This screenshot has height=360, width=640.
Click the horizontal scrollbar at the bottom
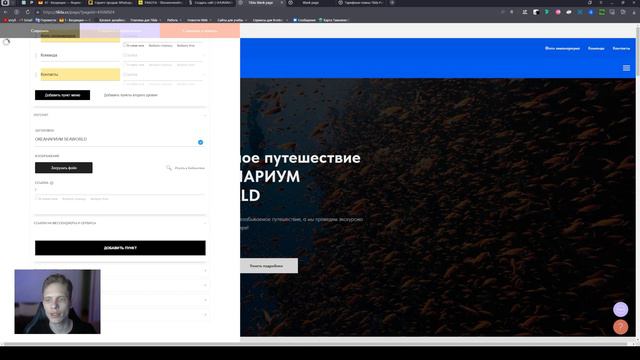coord(314,344)
